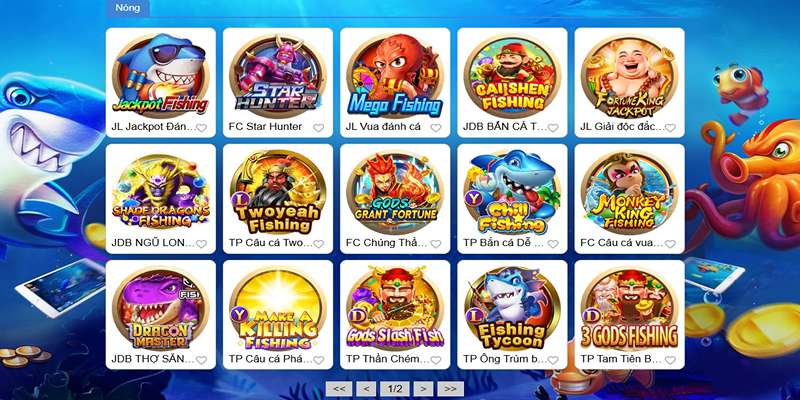Open Gods Grant Fortune thumbnail
This screenshot has width=800, height=400.
[x=395, y=191]
